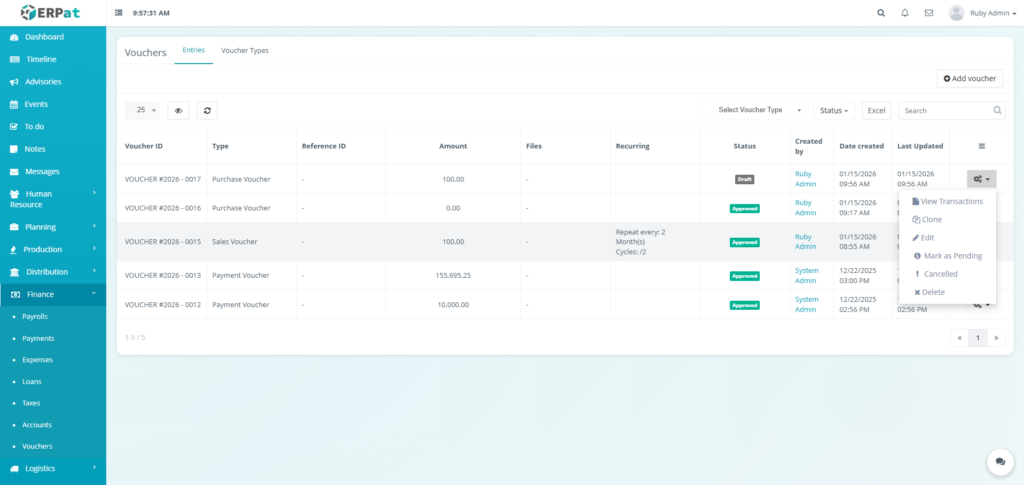Click the search magnifier icon in header
This screenshot has width=1024, height=485.
click(x=881, y=13)
